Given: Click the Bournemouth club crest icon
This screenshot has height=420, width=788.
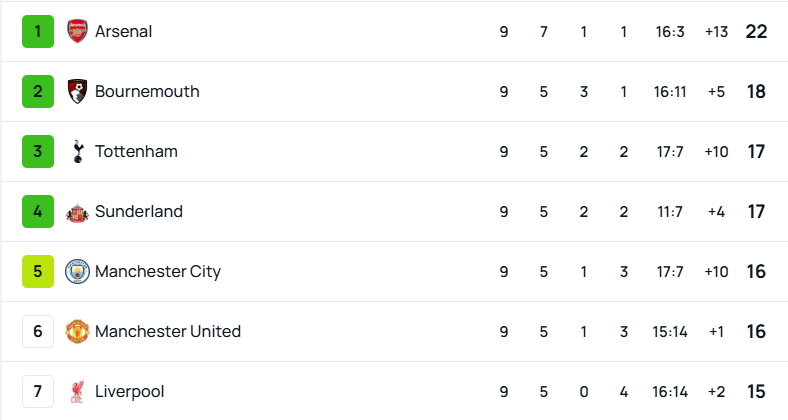Looking at the screenshot, I should click(77, 91).
